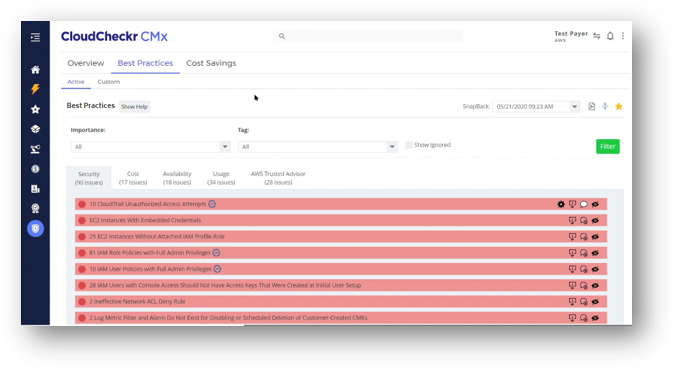
Task: Toggle ignore eye on IAM Users Console Access row
Action: (595, 285)
